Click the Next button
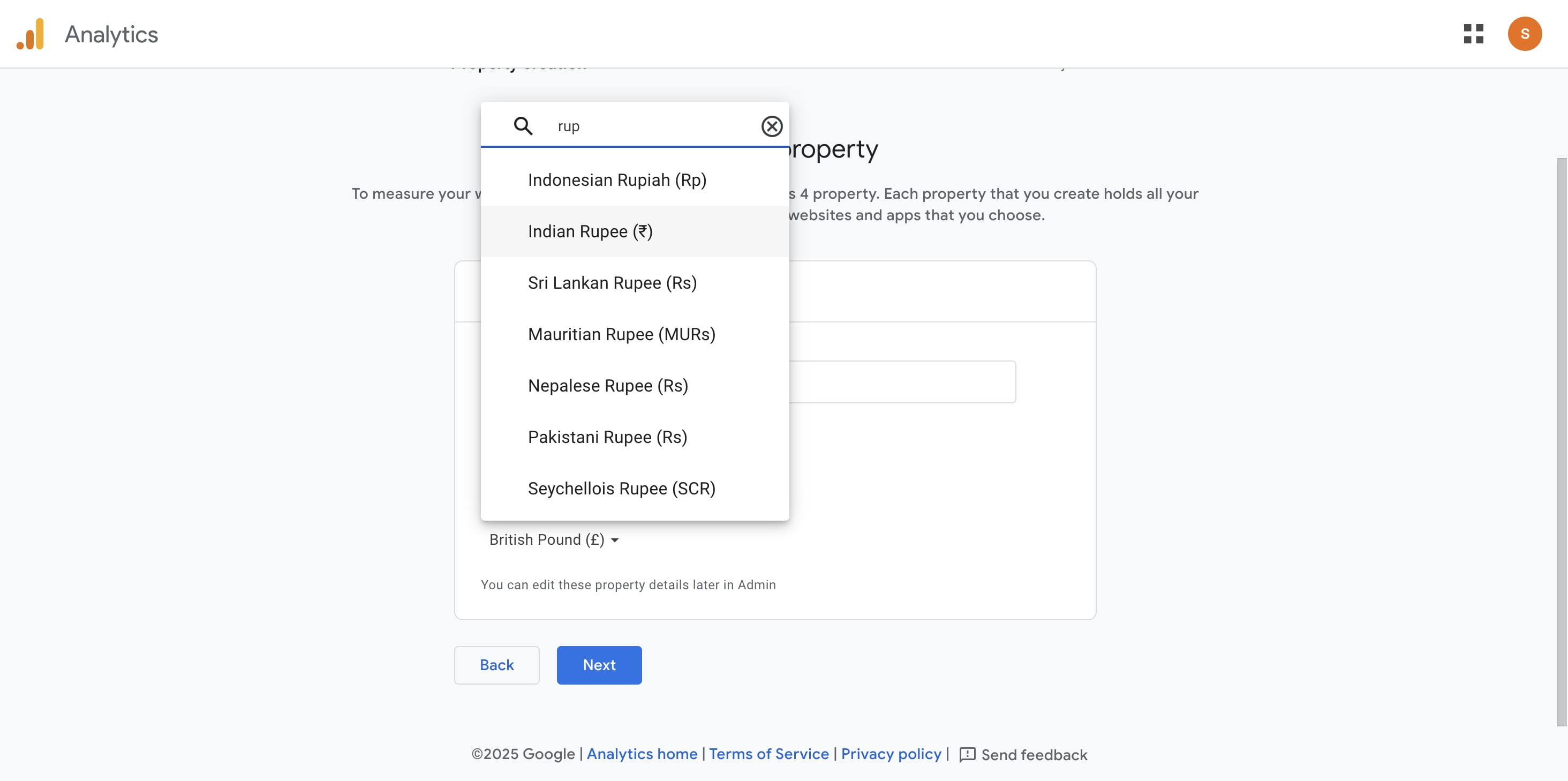 [x=599, y=665]
